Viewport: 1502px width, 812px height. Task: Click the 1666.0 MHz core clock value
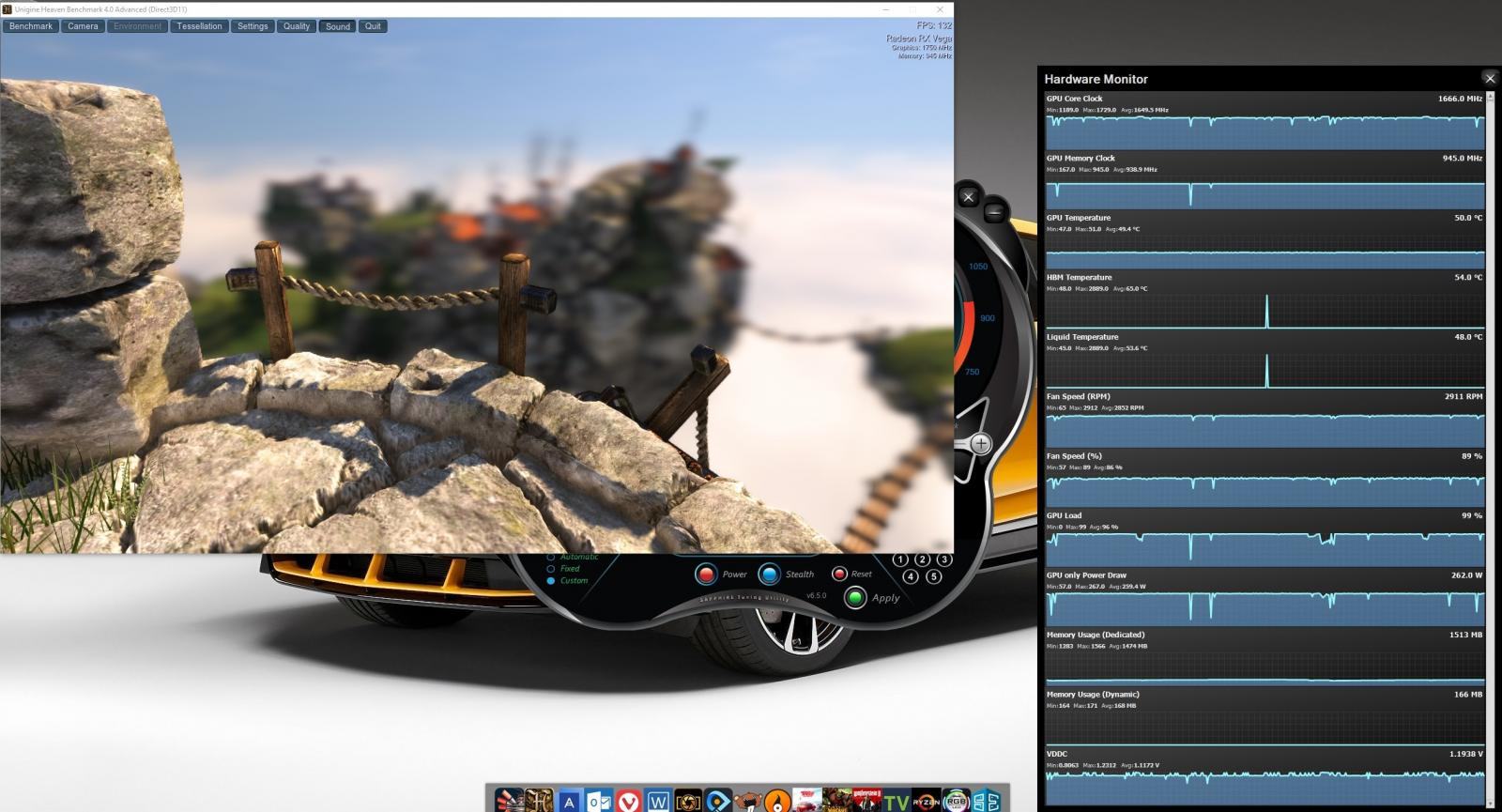[1460, 99]
